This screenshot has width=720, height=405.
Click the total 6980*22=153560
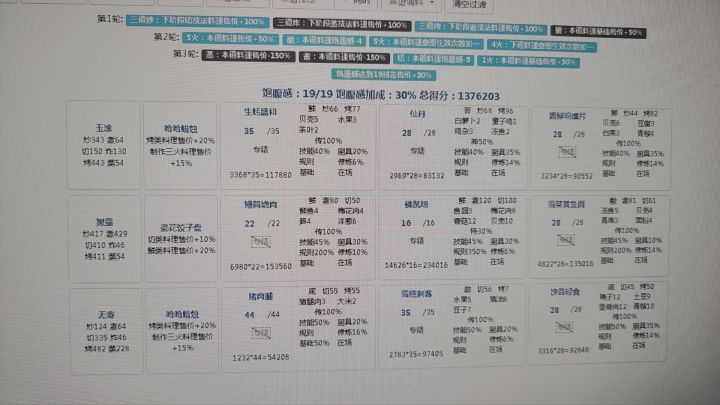point(261,266)
